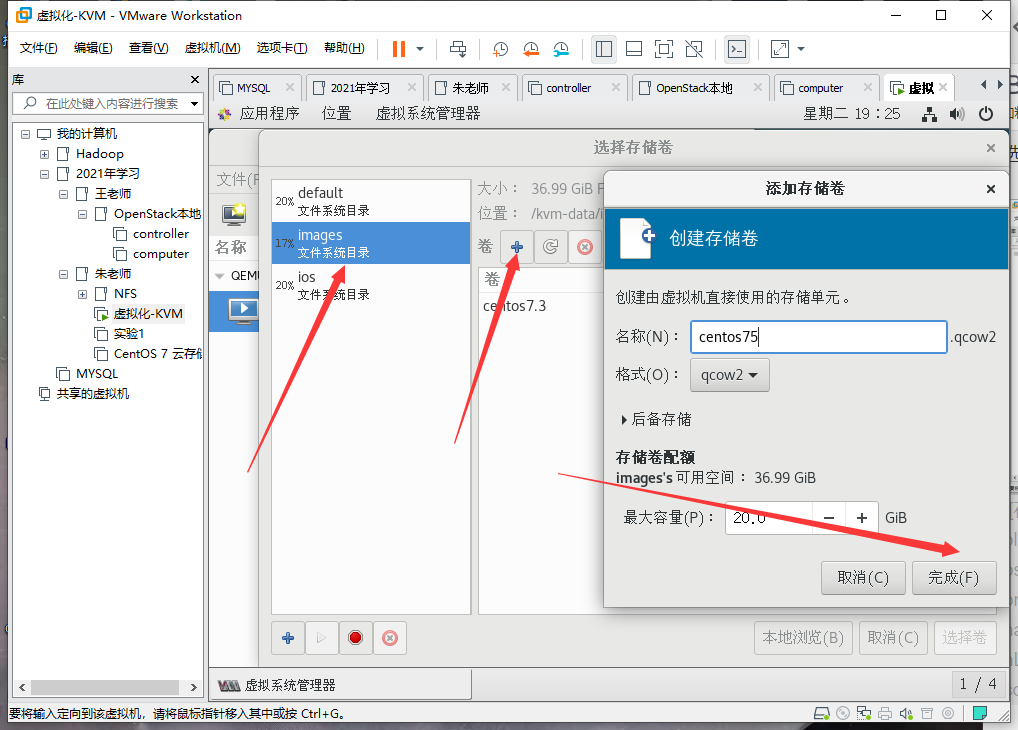
Task: Close the 朱老师 tab
Action: pos(506,87)
